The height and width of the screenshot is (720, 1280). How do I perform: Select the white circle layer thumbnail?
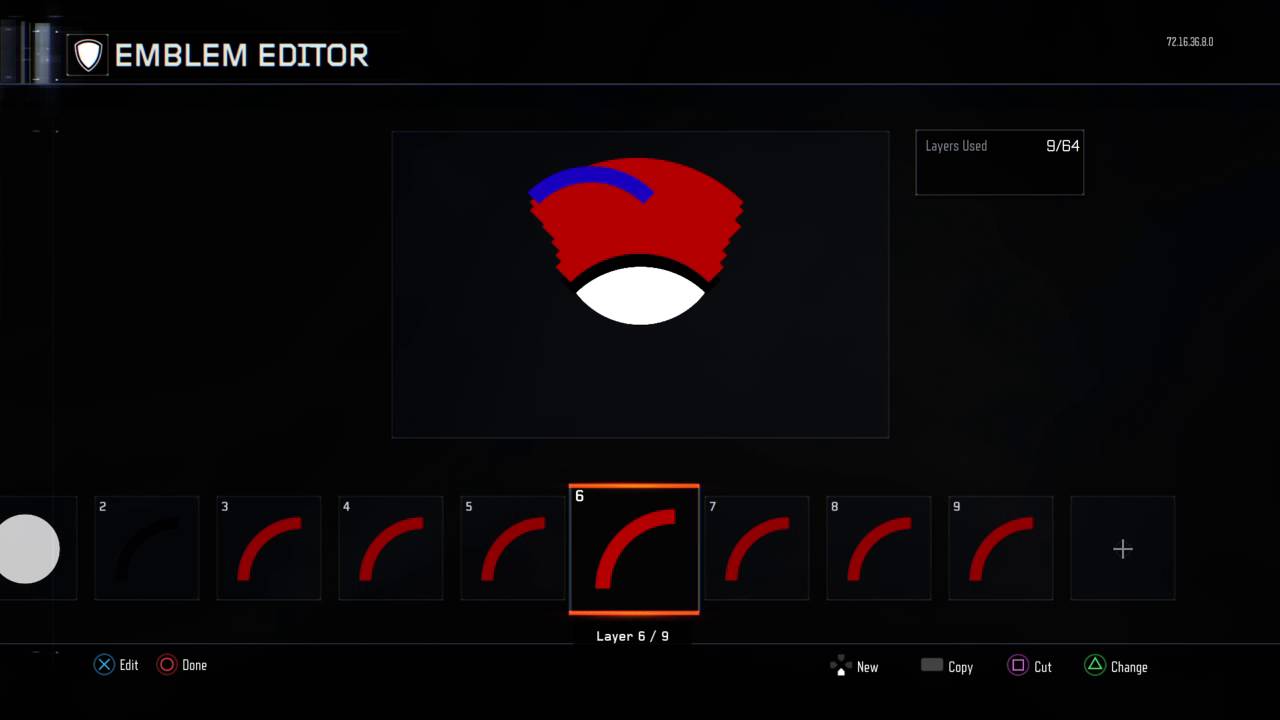36,548
